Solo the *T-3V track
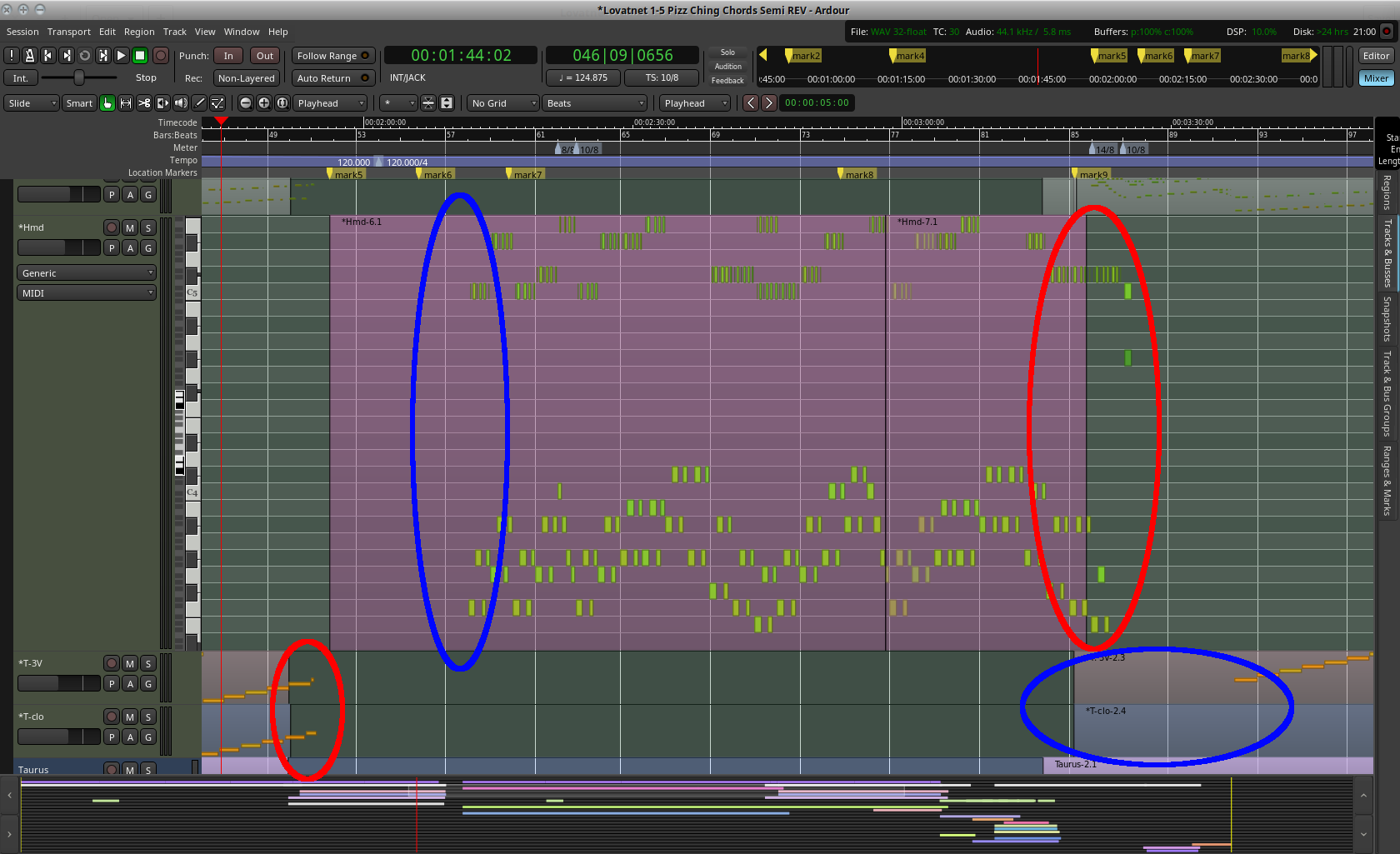 [x=148, y=663]
